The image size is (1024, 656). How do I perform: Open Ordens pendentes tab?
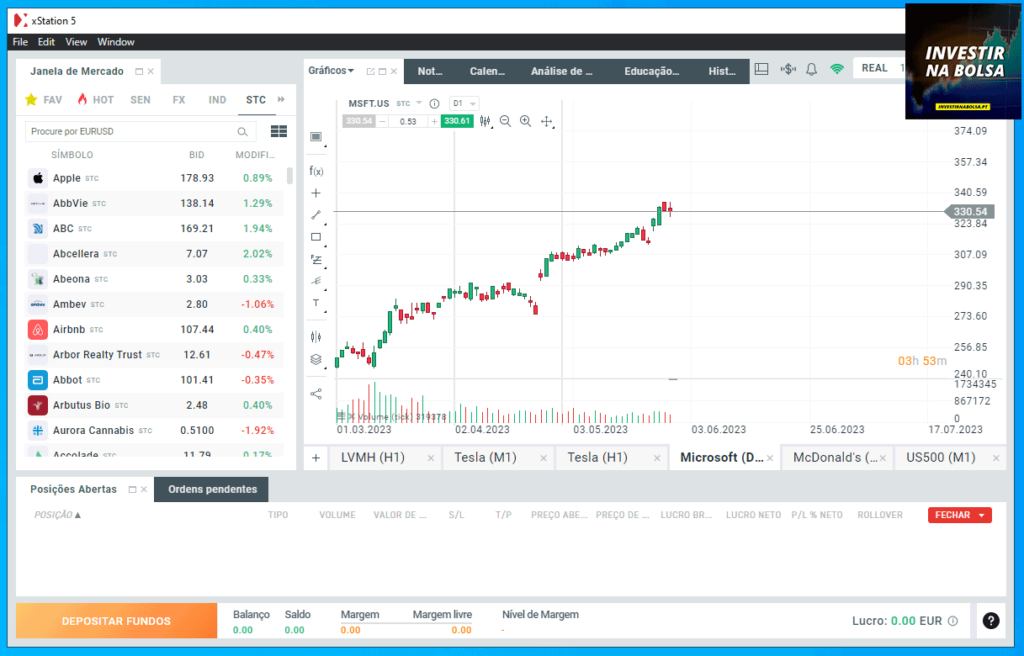(212, 489)
